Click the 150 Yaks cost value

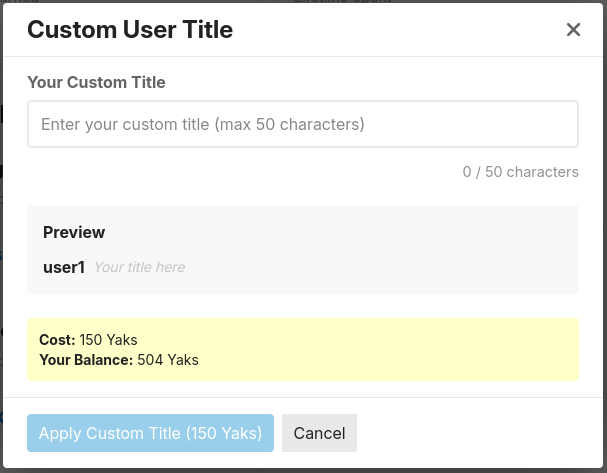[x=108, y=340]
